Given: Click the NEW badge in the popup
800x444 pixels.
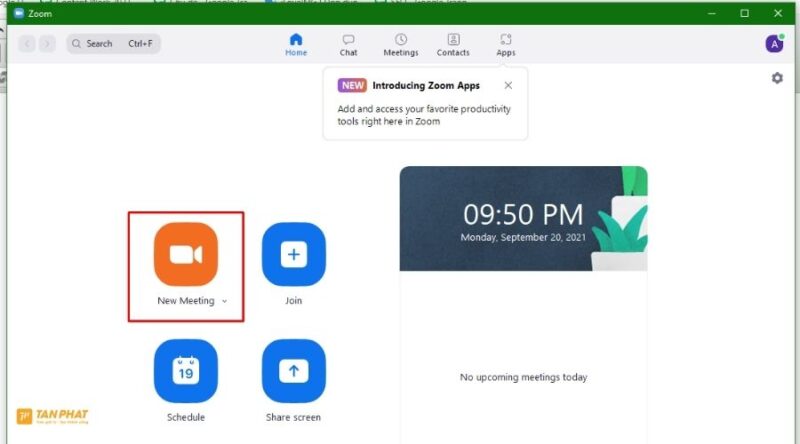Looking at the screenshot, I should pyautogui.click(x=352, y=85).
